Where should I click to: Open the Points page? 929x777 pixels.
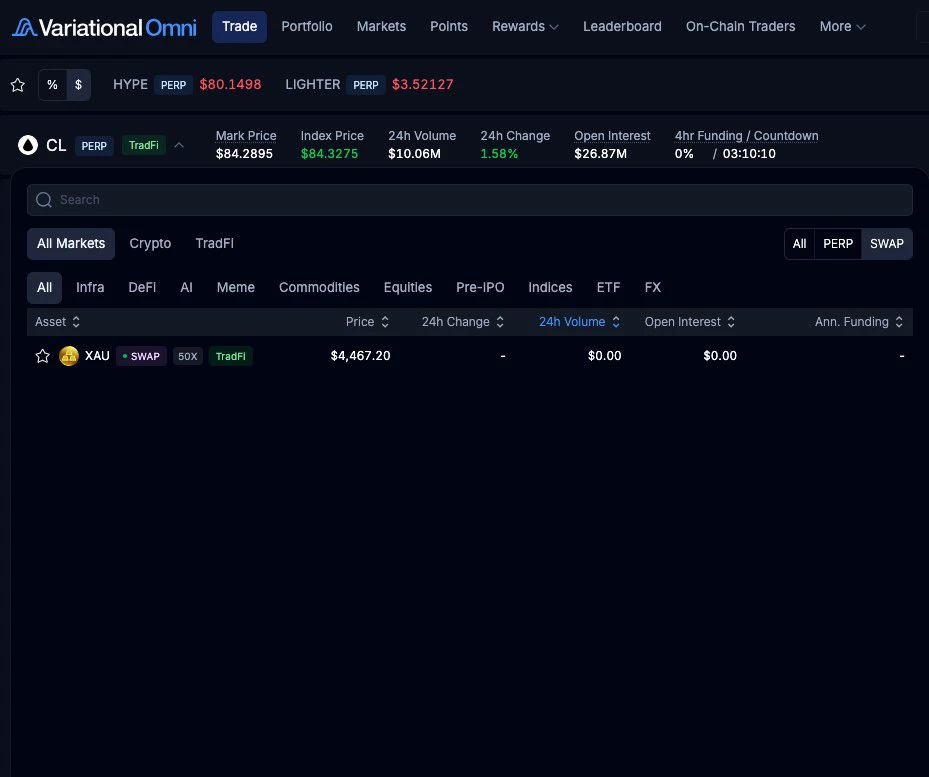(x=449, y=27)
